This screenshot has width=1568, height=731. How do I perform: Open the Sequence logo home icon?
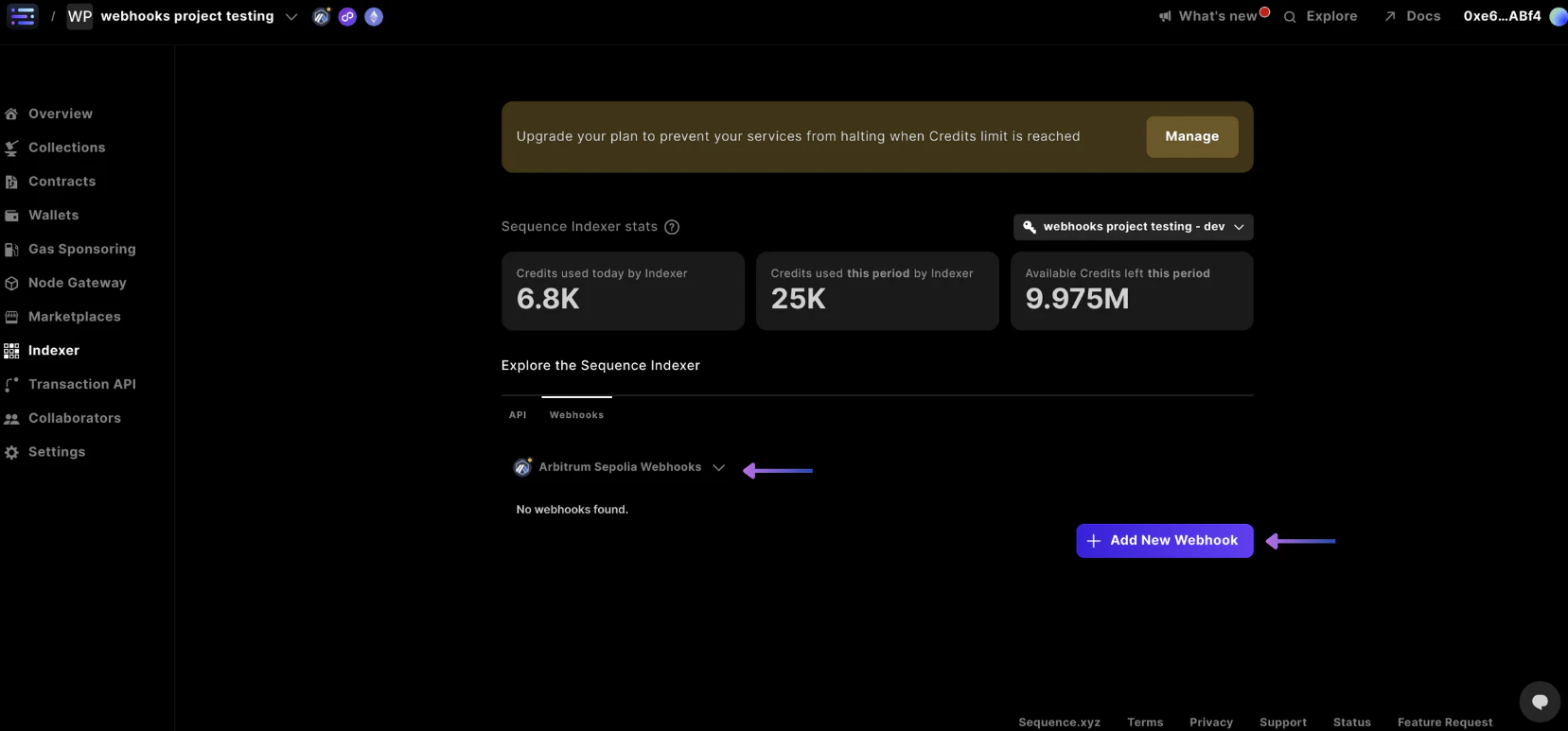[22, 16]
